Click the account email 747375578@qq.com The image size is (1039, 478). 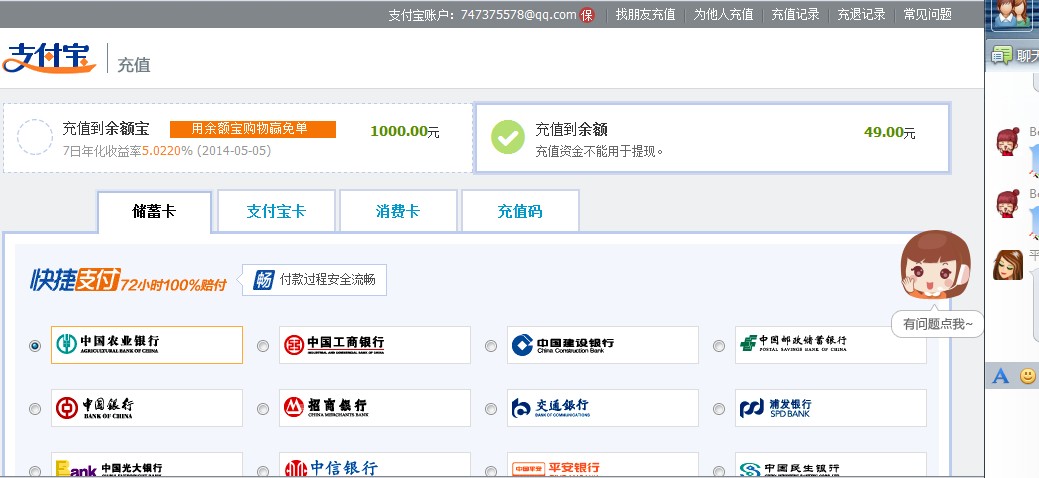519,15
